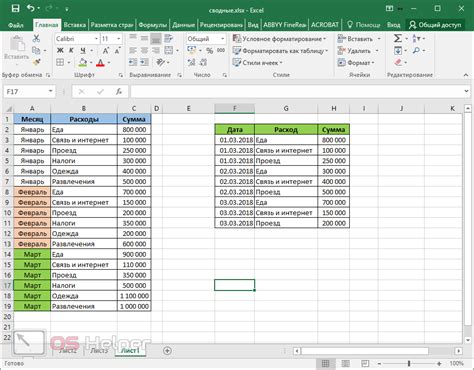Screen dimensions: 474x370
Task: Add a new sheet with plus icon
Action: (167, 351)
